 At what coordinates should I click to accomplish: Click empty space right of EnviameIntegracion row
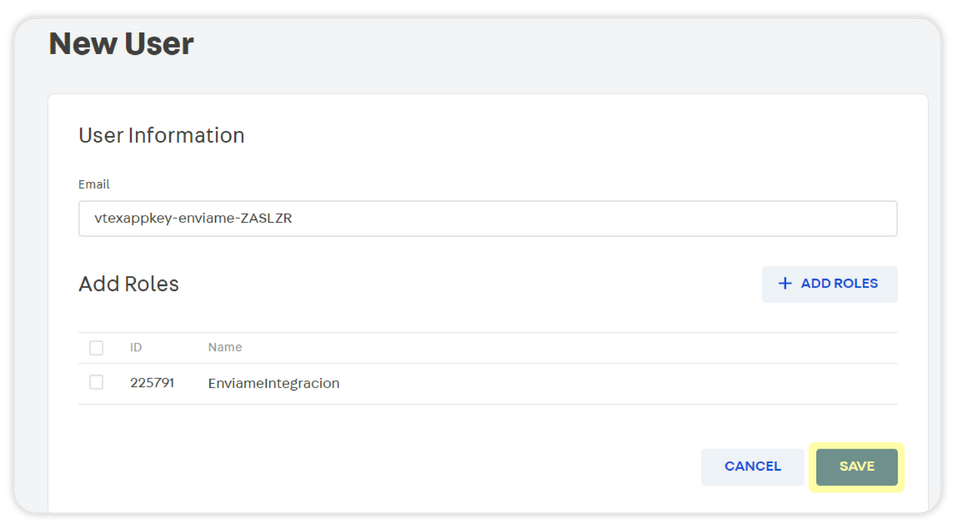pos(620,383)
